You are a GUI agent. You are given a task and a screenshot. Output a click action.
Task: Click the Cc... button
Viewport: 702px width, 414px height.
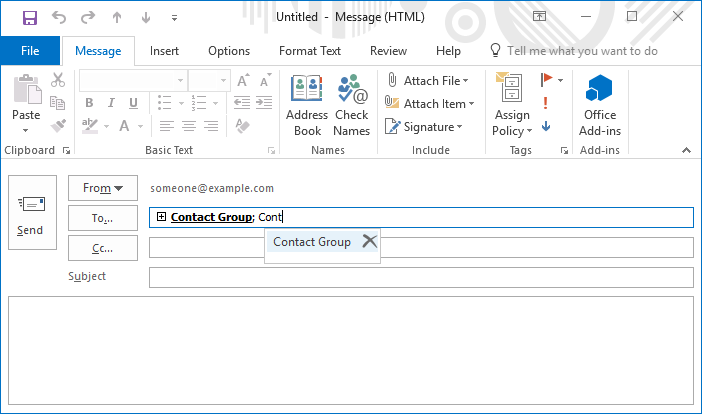coord(102,248)
